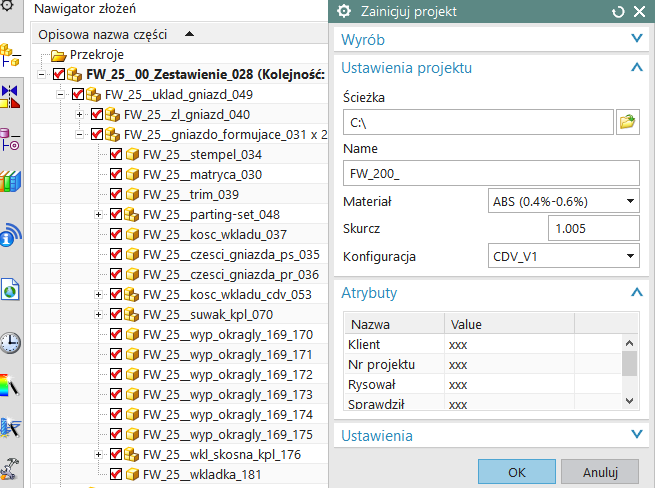Open the Roles sidebar icon

point(10,469)
